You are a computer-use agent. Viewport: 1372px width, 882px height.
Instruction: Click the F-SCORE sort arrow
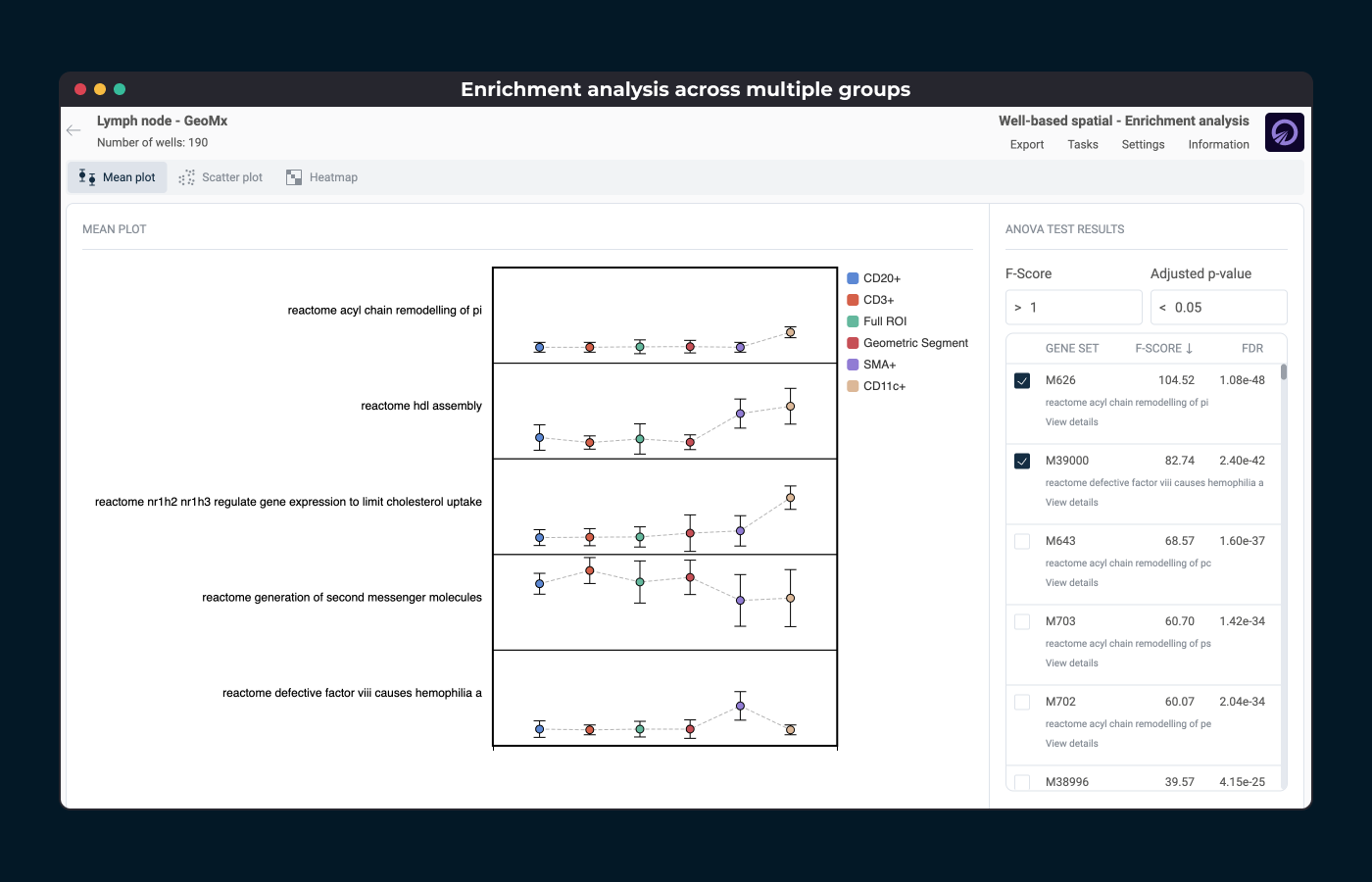[1189, 348]
